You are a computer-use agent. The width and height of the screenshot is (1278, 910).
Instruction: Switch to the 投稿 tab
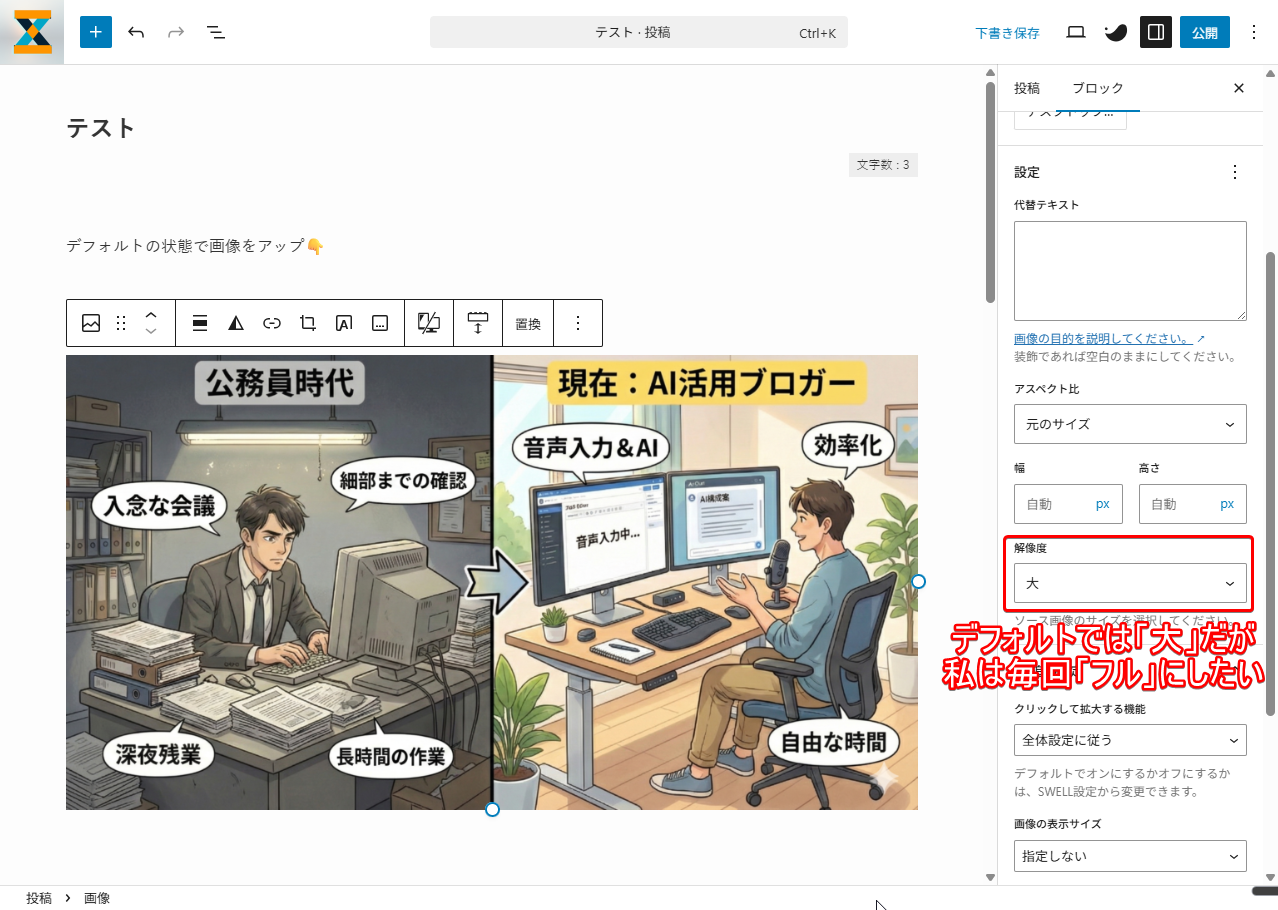(1027, 88)
